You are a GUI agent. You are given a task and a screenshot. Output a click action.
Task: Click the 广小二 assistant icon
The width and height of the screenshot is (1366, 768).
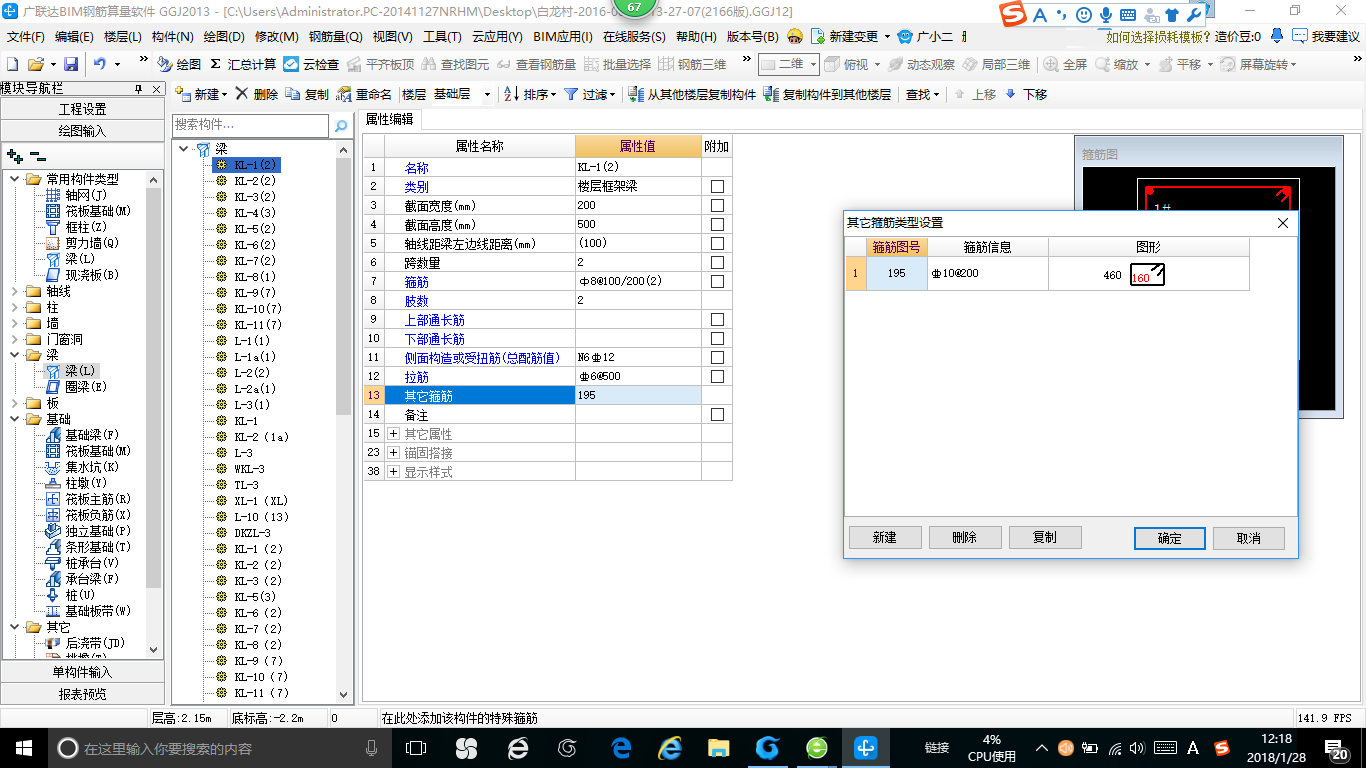pyautogui.click(x=905, y=36)
